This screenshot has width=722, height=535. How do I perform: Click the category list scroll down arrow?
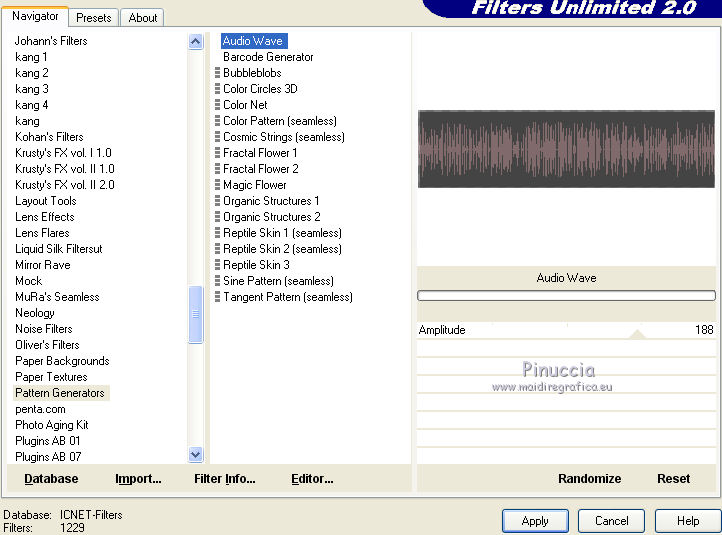(196, 454)
